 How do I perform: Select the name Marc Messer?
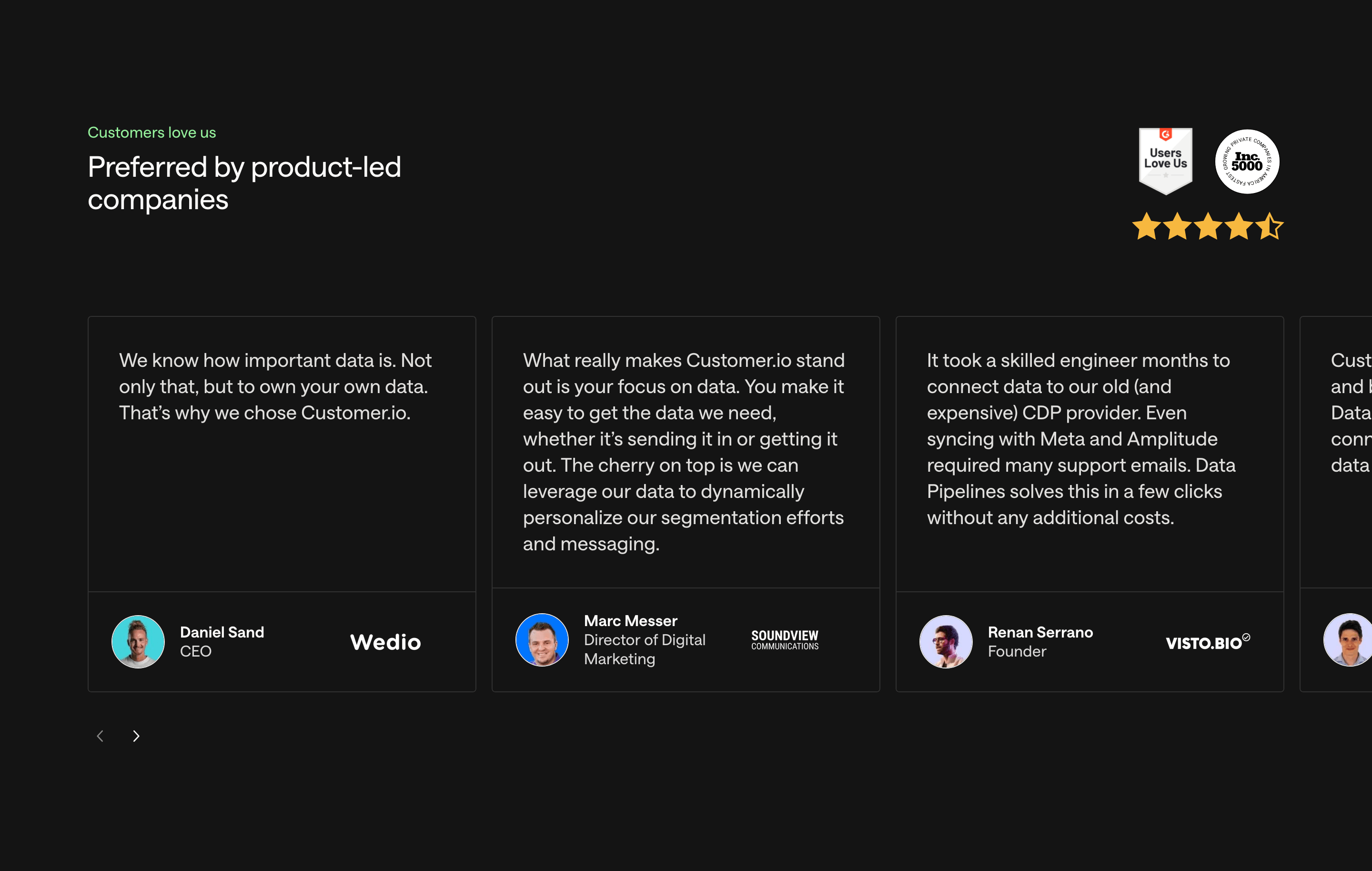tap(630, 620)
